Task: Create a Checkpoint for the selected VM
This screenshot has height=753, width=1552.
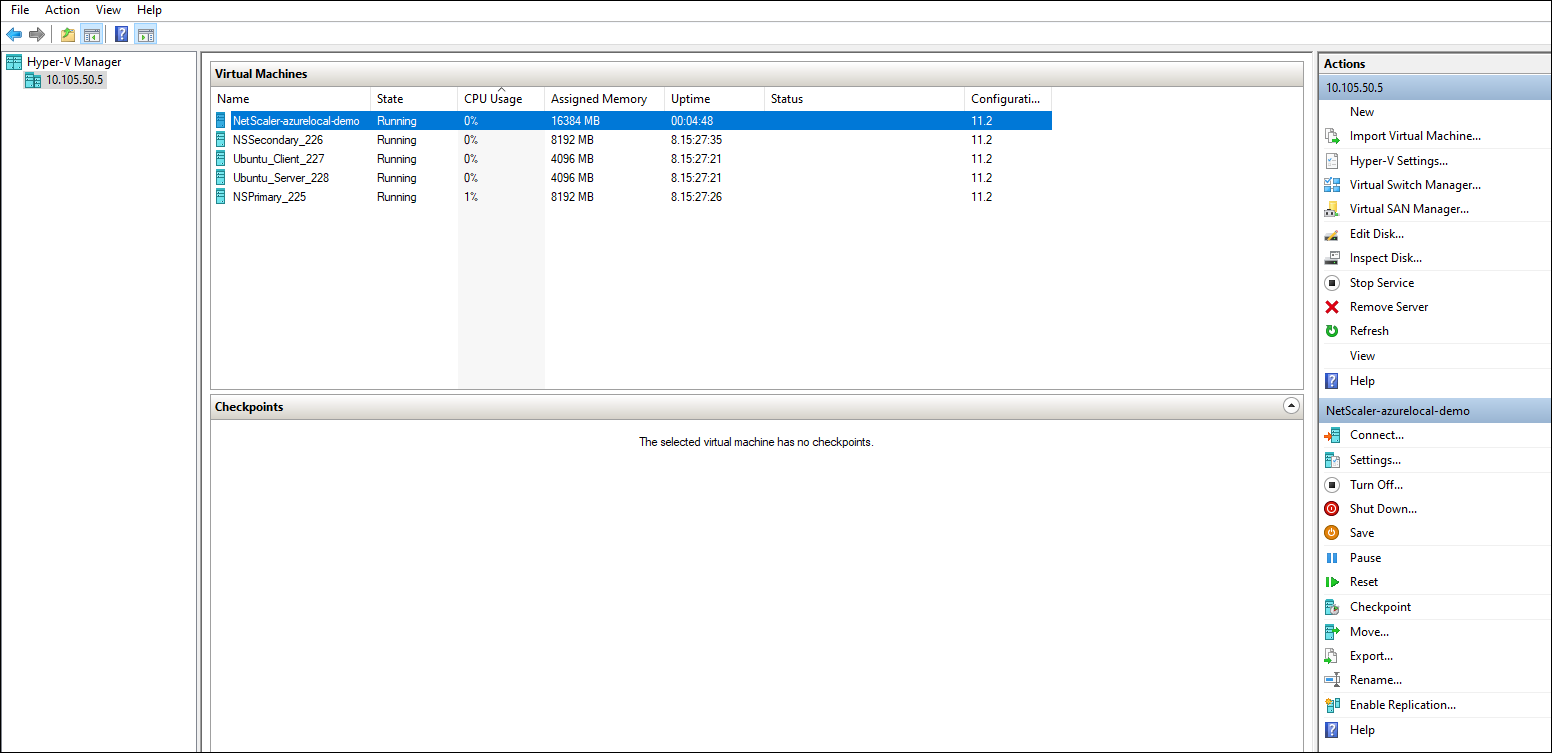Action: click(x=1380, y=606)
